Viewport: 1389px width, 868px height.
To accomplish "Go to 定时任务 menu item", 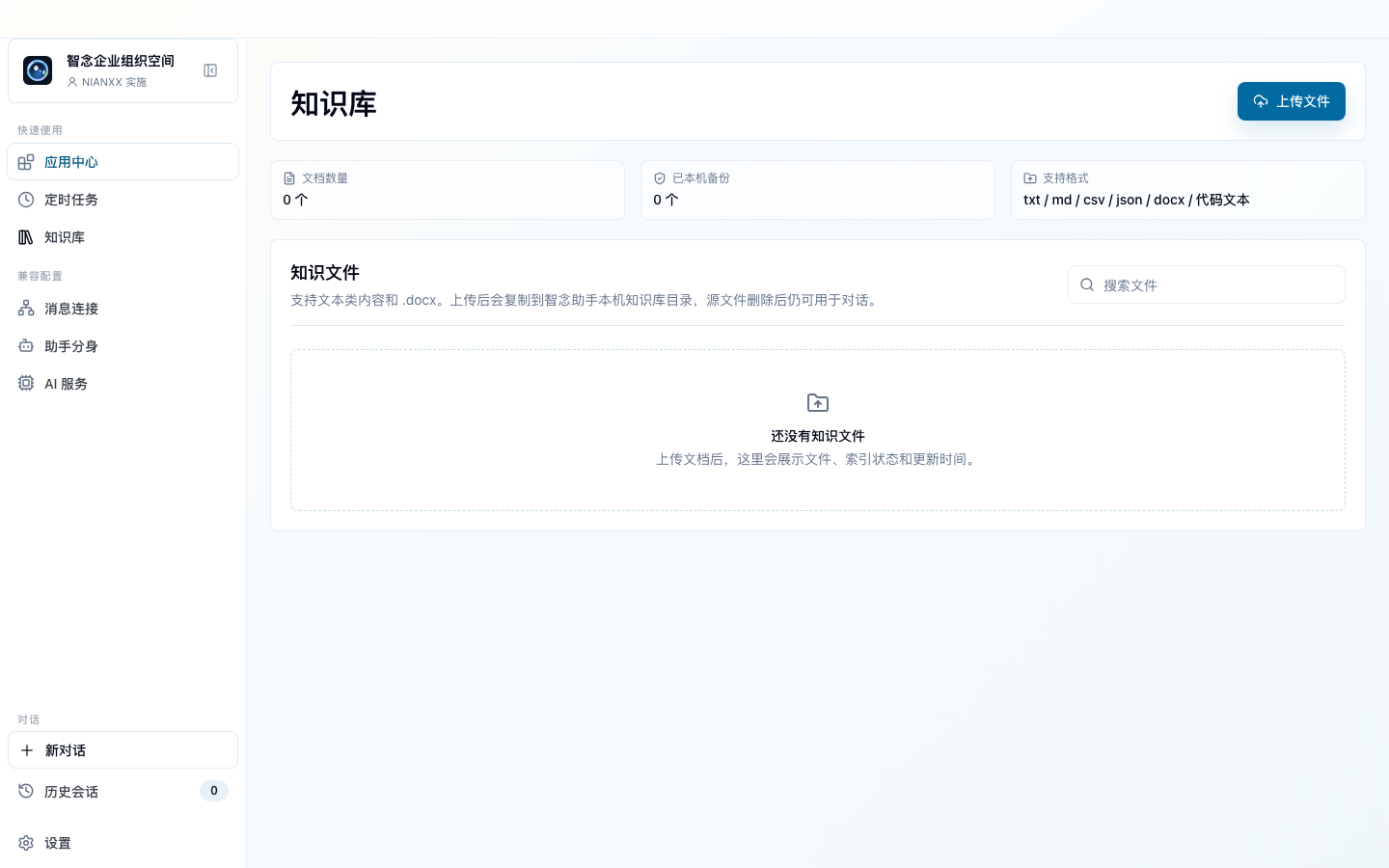I will (x=123, y=200).
